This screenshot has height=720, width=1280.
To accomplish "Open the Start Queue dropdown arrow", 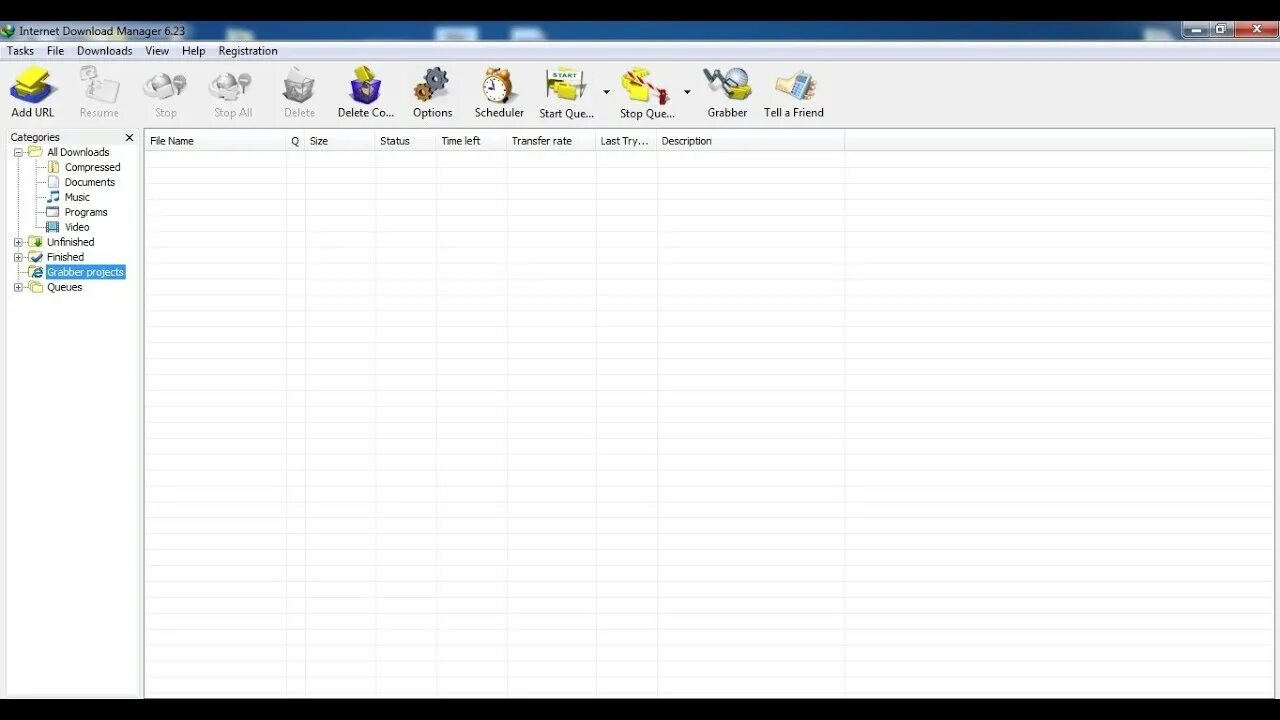I will point(606,92).
